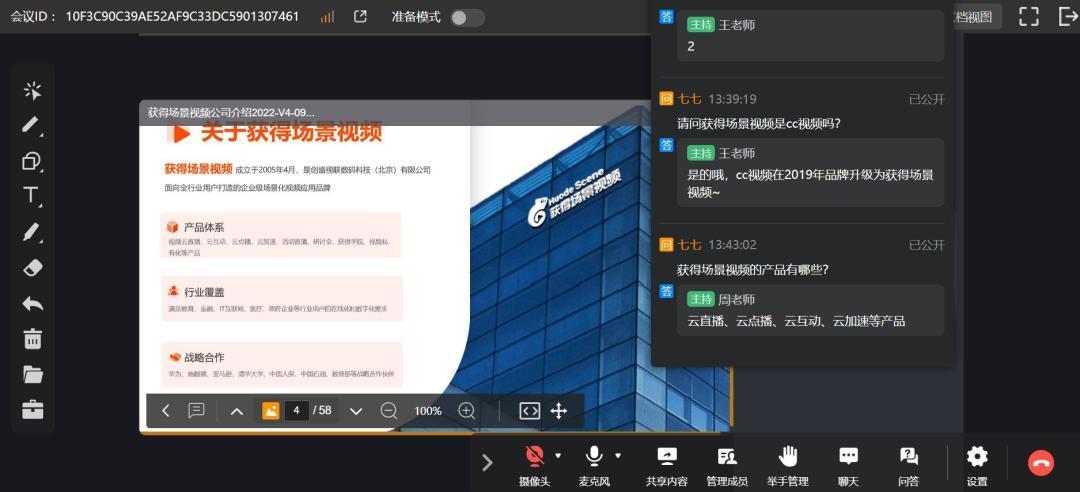Click the 产品体系 section on the slide
Viewport: 1080px width, 492px height.
pyautogui.click(x=281, y=235)
